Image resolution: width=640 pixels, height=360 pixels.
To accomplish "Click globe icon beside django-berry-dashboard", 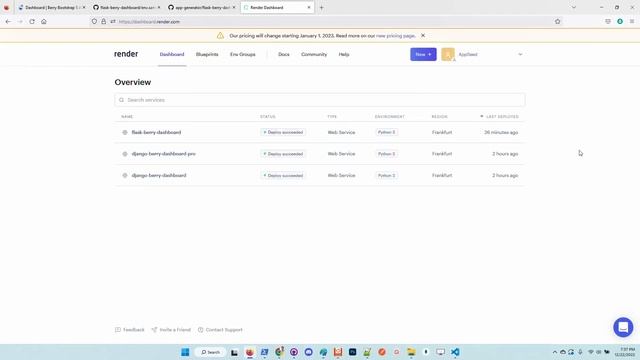I will (125, 176).
